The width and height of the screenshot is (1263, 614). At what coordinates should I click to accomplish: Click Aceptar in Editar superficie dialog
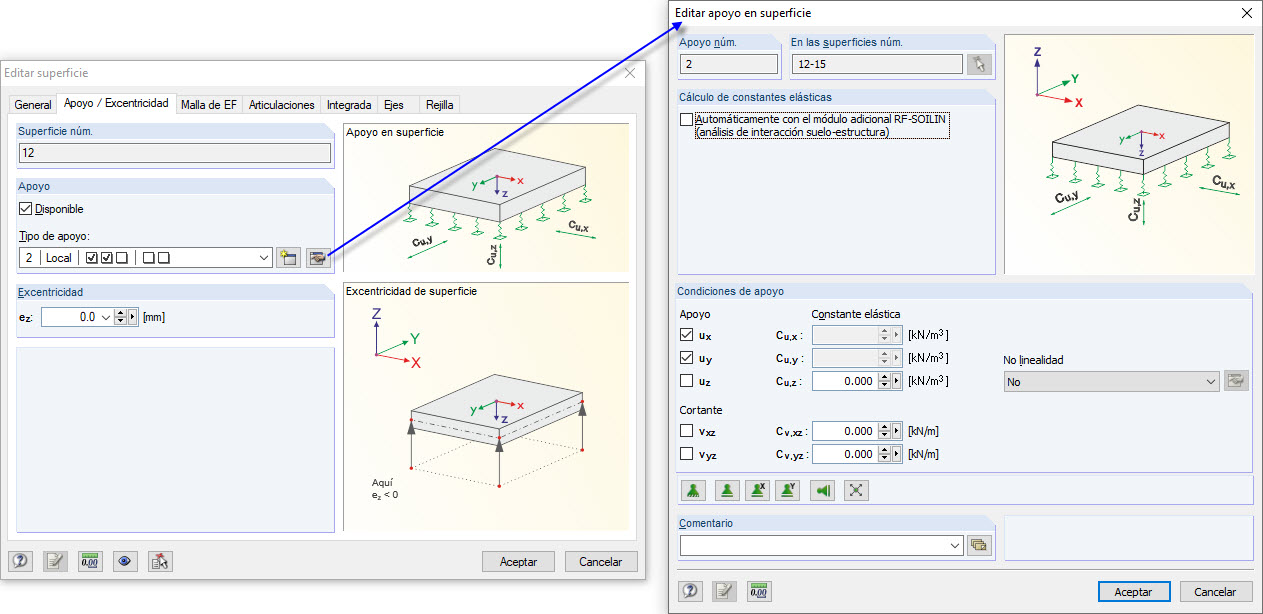click(x=518, y=562)
